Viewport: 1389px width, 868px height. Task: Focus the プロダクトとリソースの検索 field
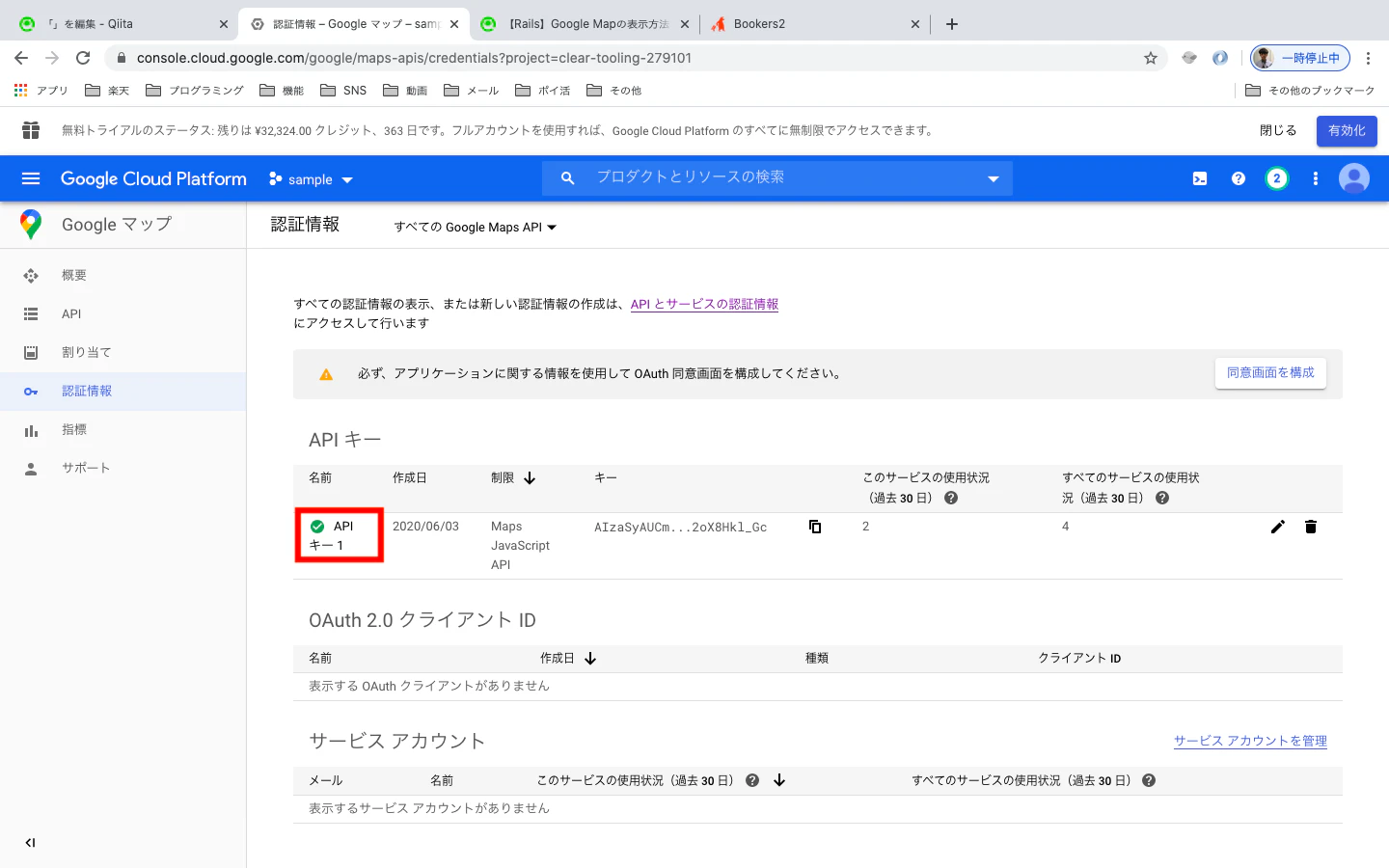coord(777,177)
